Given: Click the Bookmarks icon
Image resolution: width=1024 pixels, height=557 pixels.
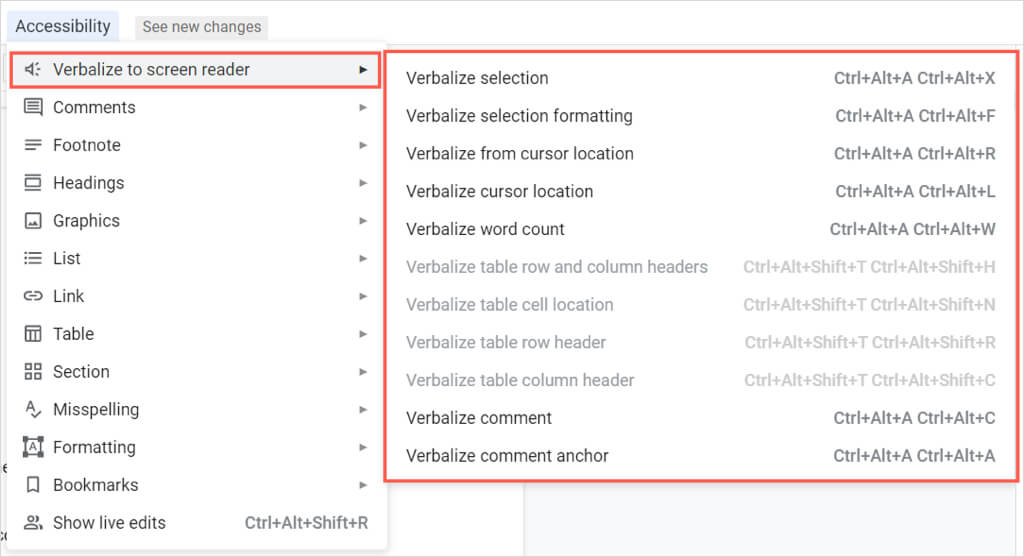Looking at the screenshot, I should 33,485.
